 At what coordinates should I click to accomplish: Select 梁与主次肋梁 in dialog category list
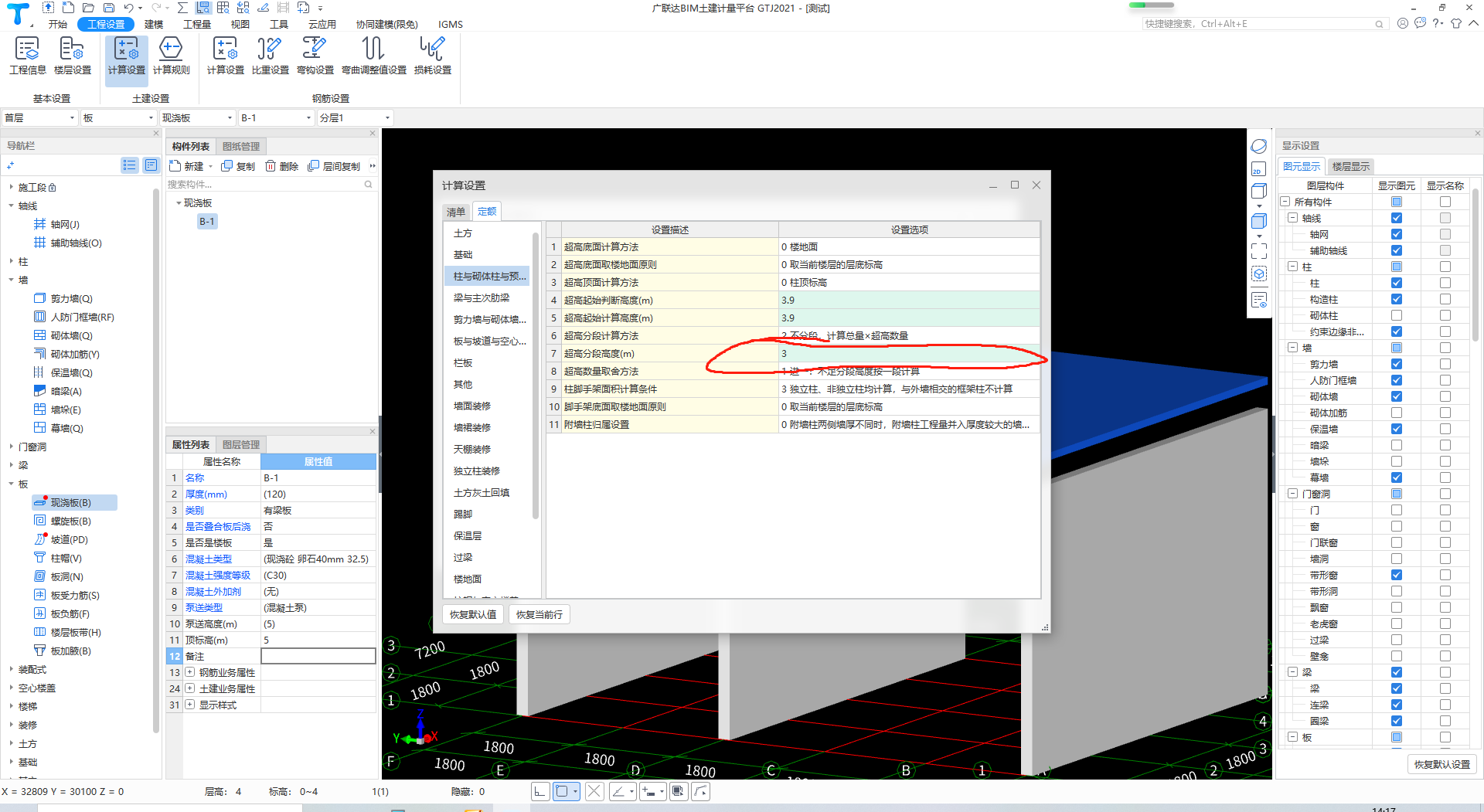coord(482,297)
